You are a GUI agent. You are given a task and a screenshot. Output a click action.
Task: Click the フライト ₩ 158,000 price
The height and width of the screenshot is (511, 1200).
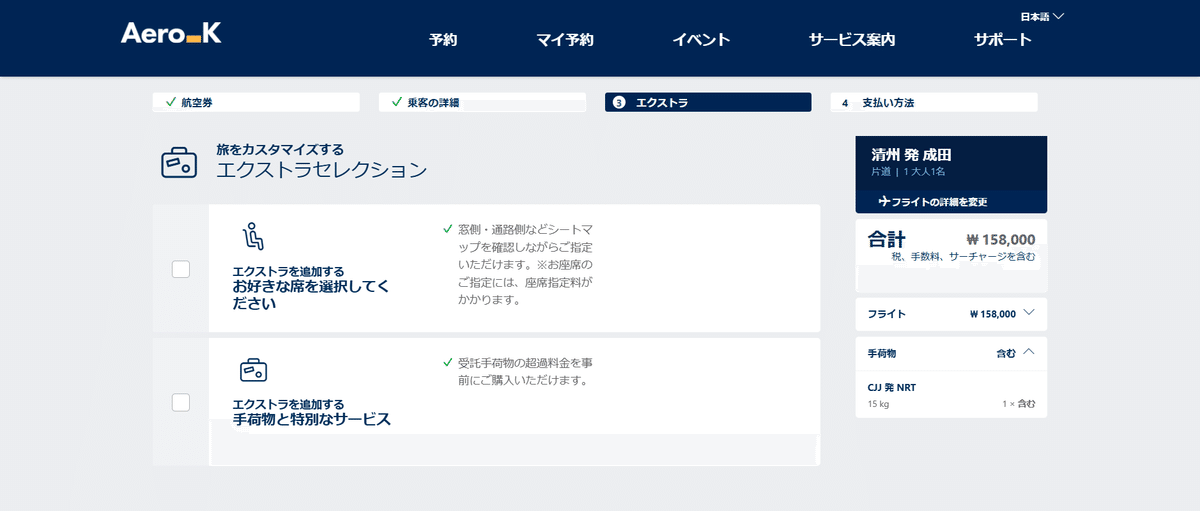click(x=993, y=314)
